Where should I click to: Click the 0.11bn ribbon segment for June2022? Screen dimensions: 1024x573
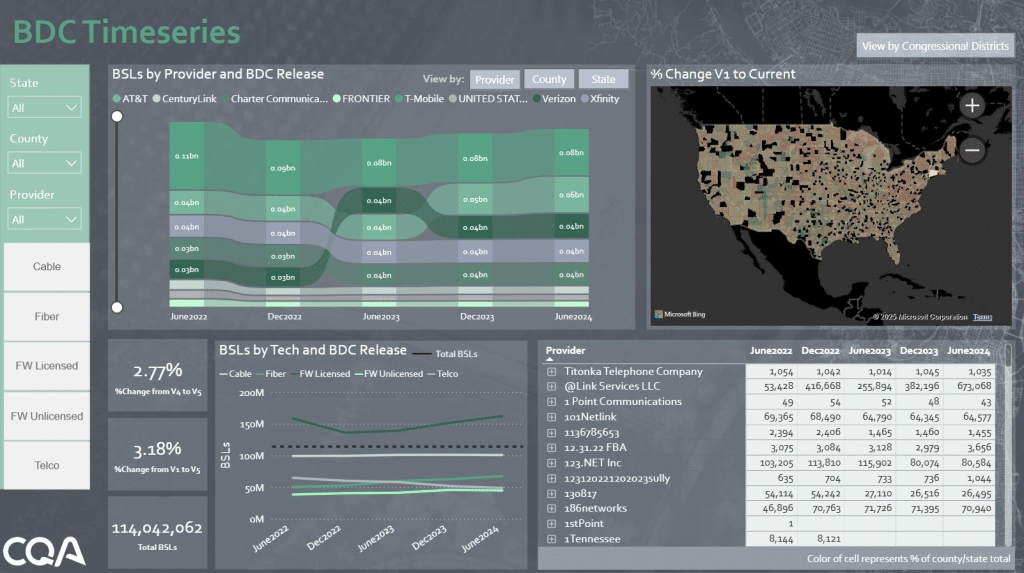[x=187, y=156]
